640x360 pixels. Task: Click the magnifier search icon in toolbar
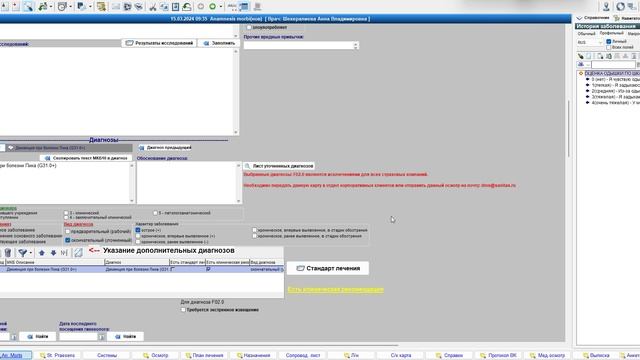click(28, 7)
